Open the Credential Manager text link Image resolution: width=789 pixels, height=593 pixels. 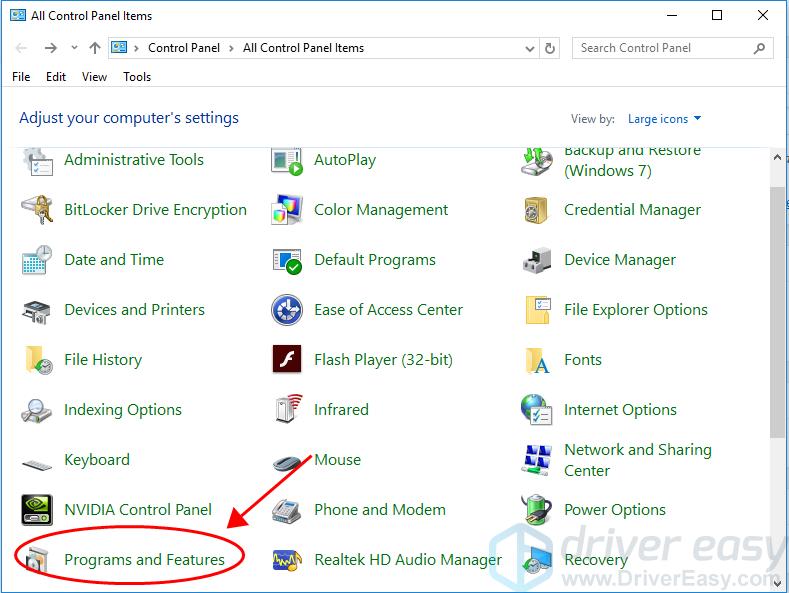point(633,210)
